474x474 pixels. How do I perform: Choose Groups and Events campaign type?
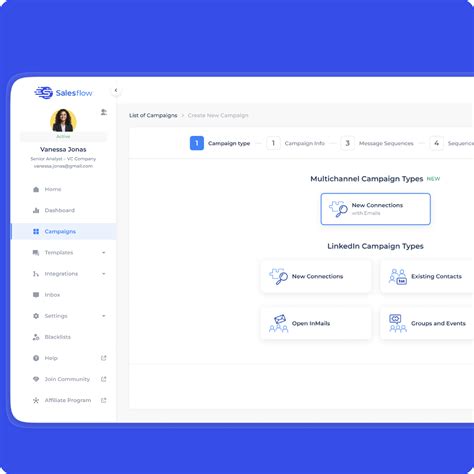tap(427, 323)
